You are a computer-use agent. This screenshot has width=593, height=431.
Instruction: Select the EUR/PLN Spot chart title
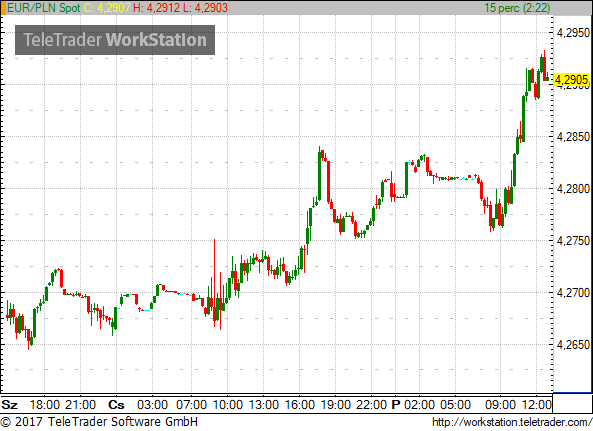pyautogui.click(x=44, y=8)
